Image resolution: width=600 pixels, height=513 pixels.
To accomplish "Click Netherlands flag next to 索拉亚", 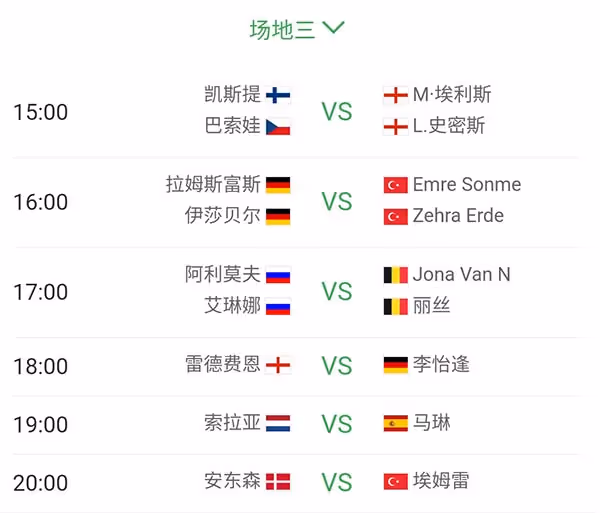I will pyautogui.click(x=278, y=423).
